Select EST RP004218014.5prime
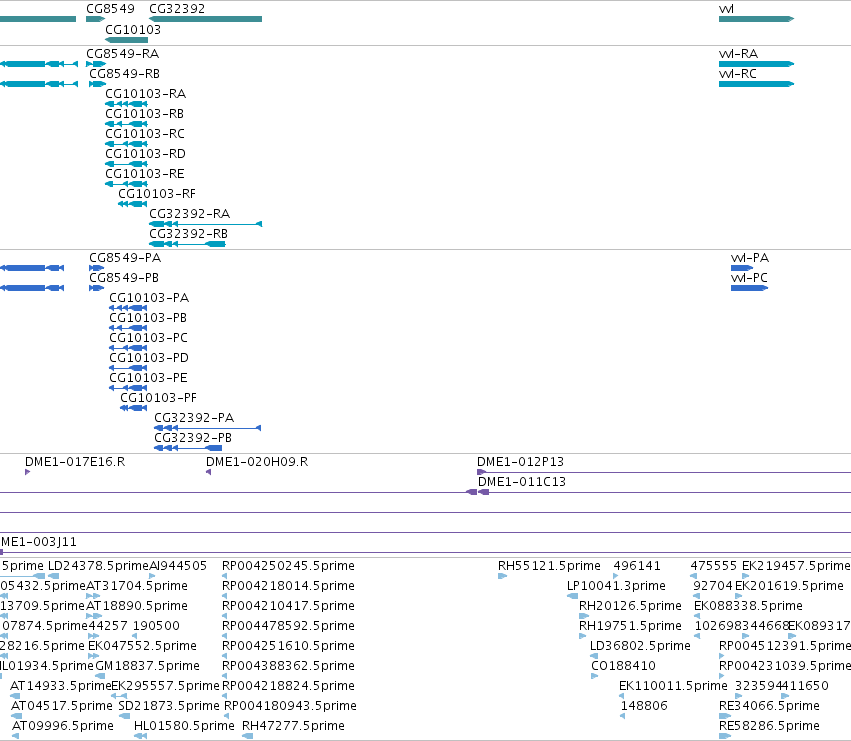The height and width of the screenshot is (741, 851). (x=288, y=586)
